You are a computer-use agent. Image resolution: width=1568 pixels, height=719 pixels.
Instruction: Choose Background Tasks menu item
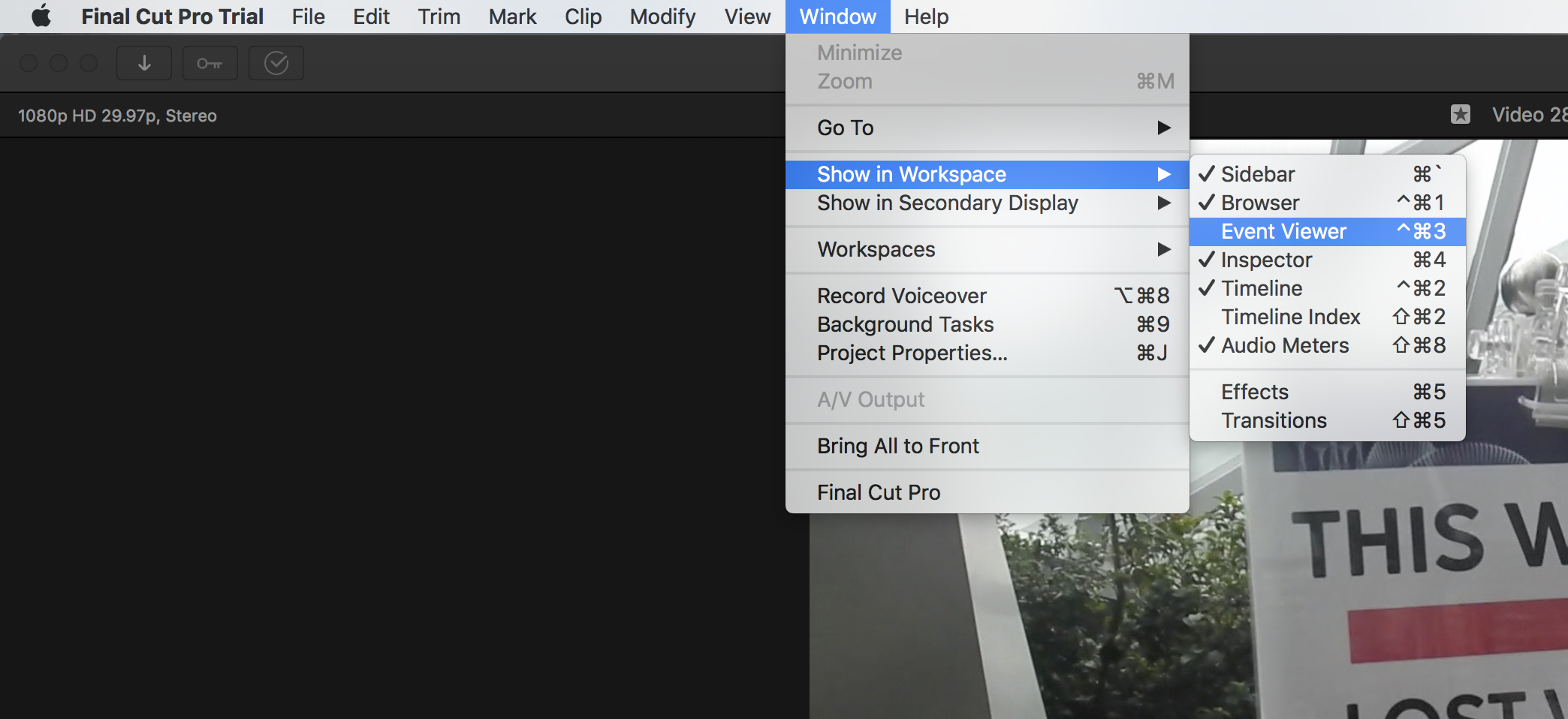(x=987, y=324)
